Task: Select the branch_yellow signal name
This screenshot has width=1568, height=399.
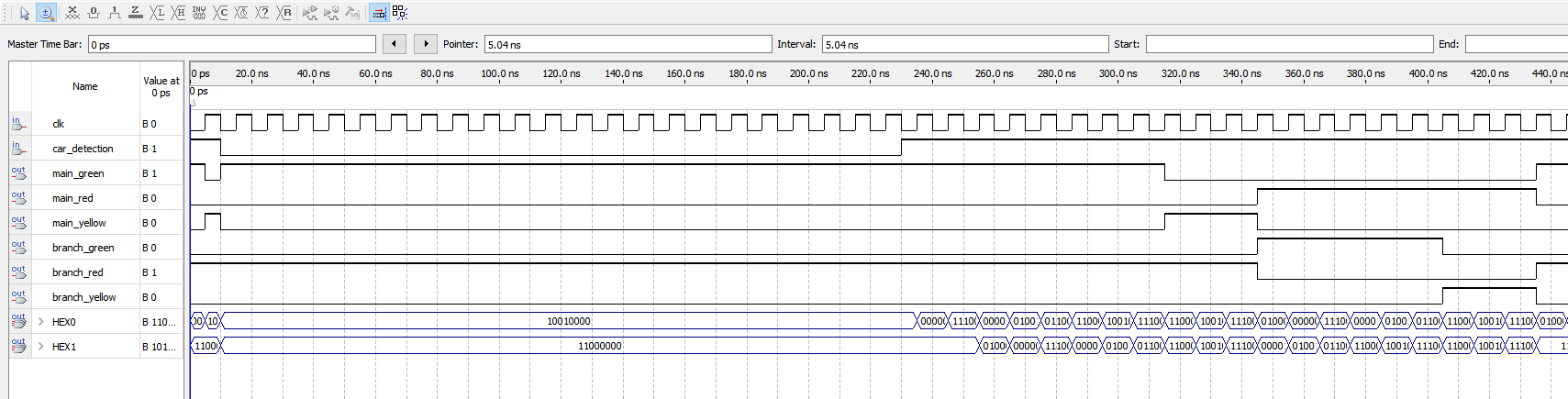Action: pos(84,297)
